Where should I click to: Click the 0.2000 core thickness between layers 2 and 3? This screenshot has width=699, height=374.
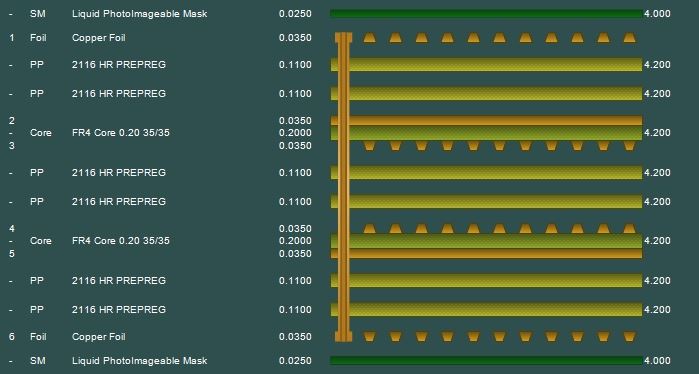coord(295,133)
